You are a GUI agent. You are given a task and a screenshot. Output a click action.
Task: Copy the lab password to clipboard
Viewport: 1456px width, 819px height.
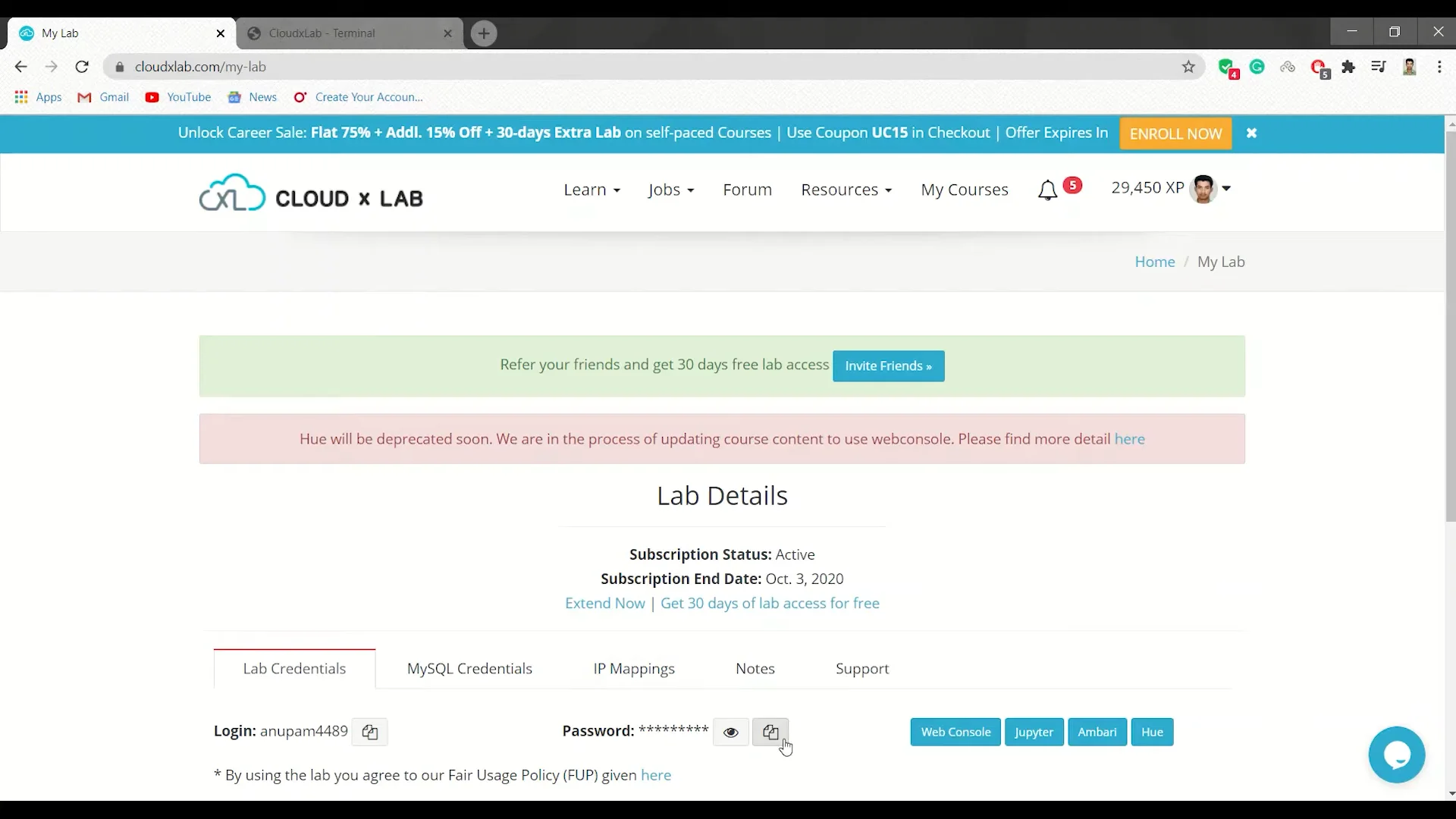click(x=770, y=732)
